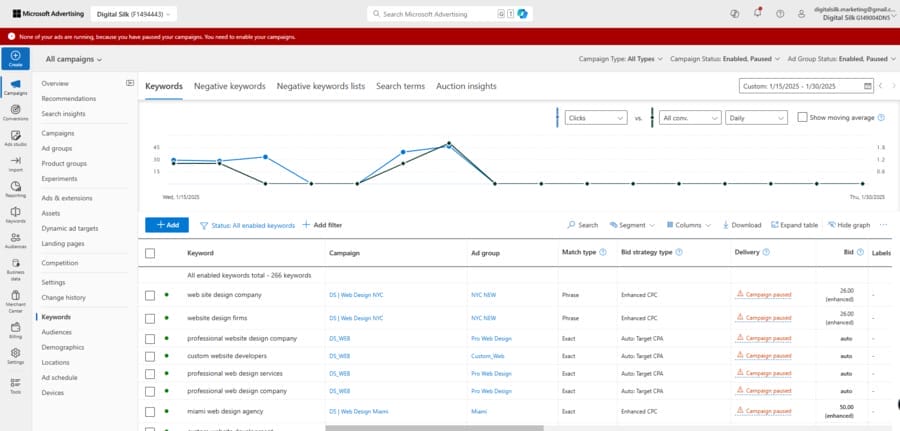
Task: Open the All conv. metric dropdown
Action: point(690,118)
